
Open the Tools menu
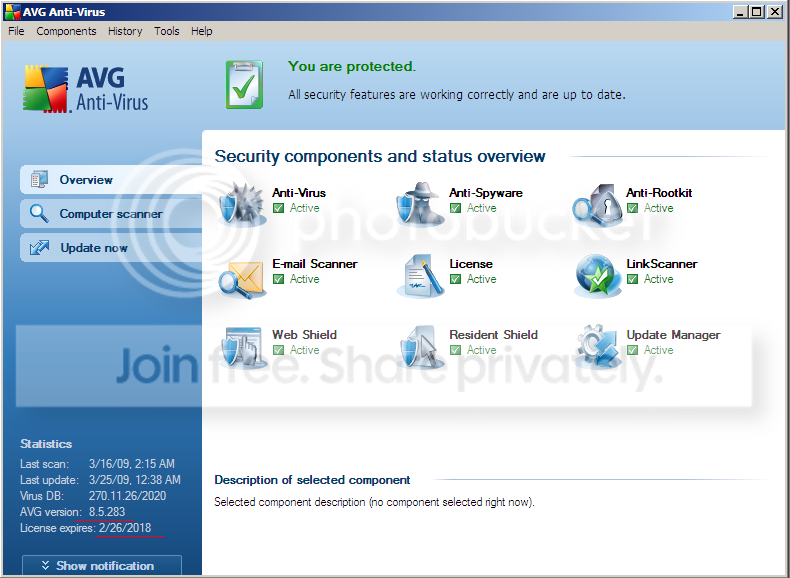(x=167, y=31)
